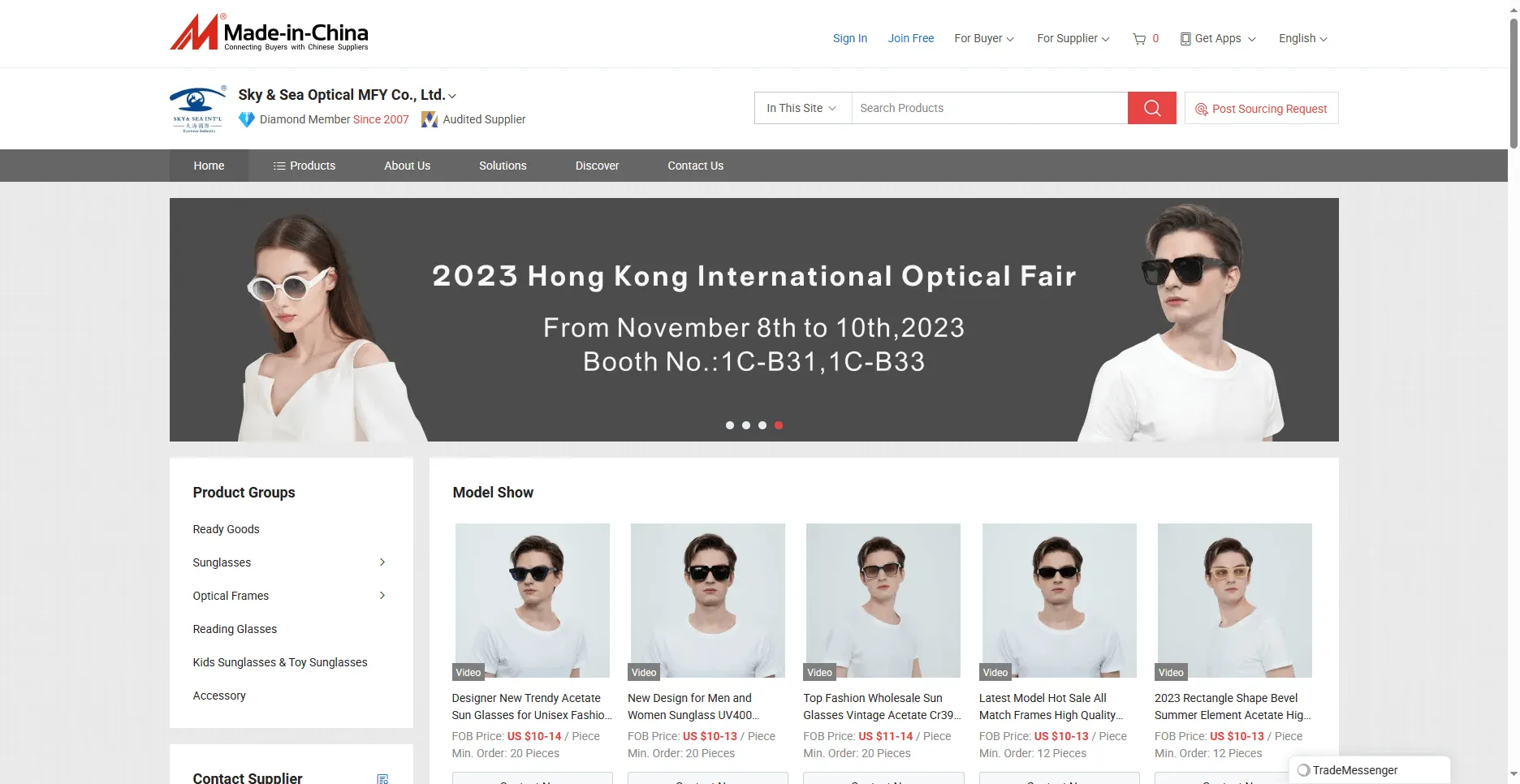Click the Post Sourcing Request button

(1261, 109)
